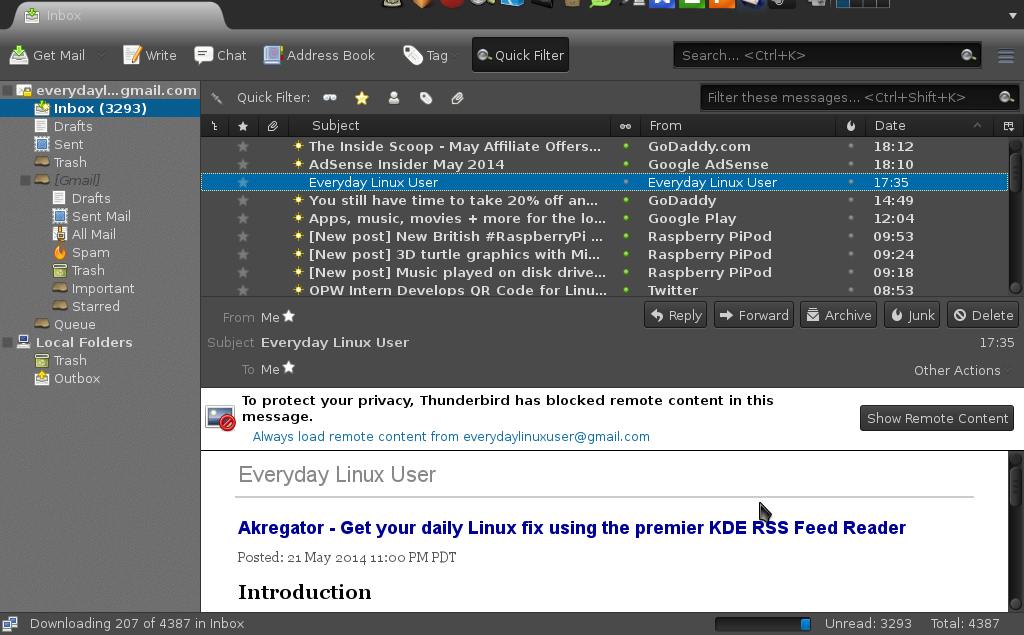Filter to messages with attachments

[457, 98]
